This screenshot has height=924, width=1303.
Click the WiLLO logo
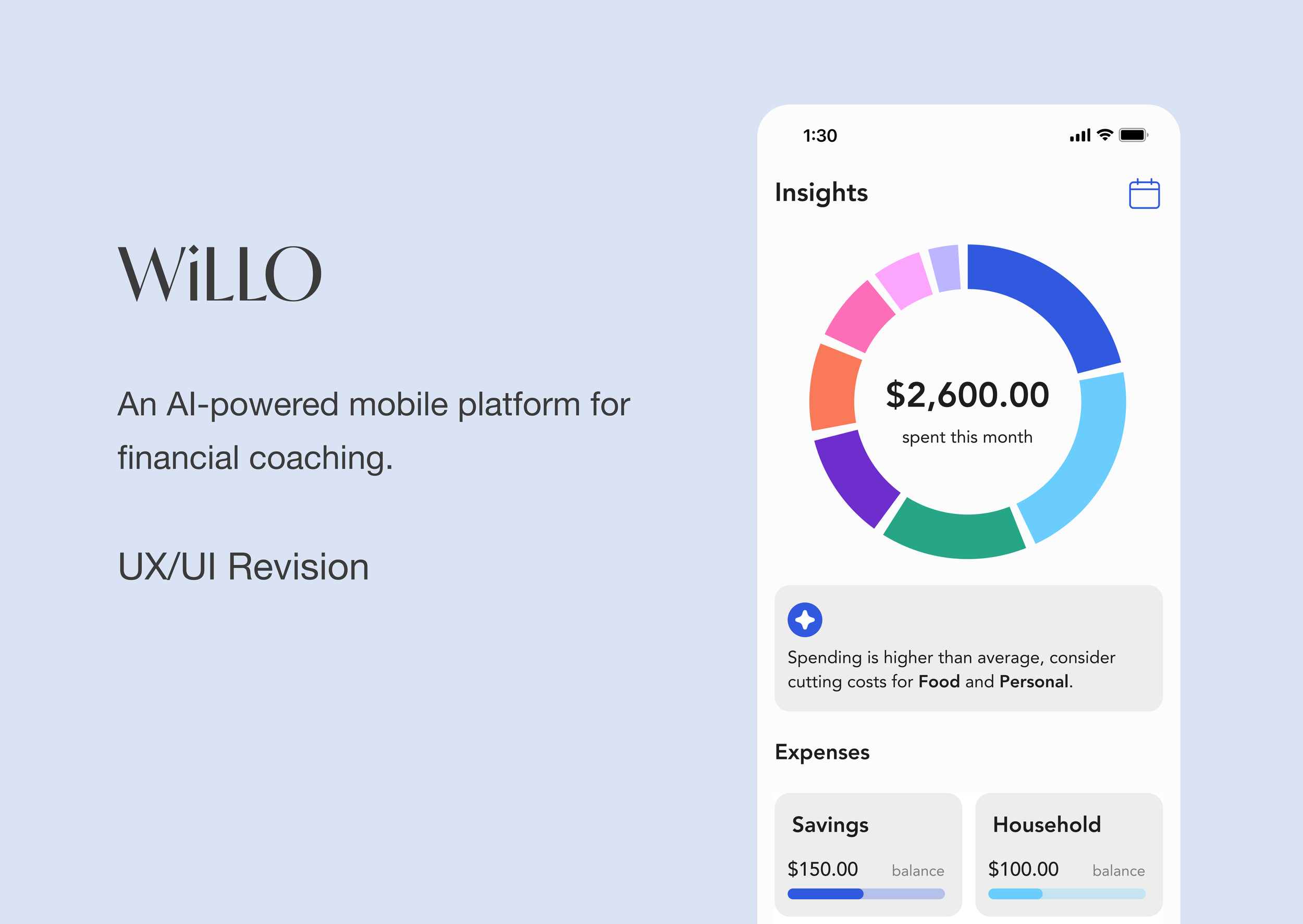tap(219, 274)
